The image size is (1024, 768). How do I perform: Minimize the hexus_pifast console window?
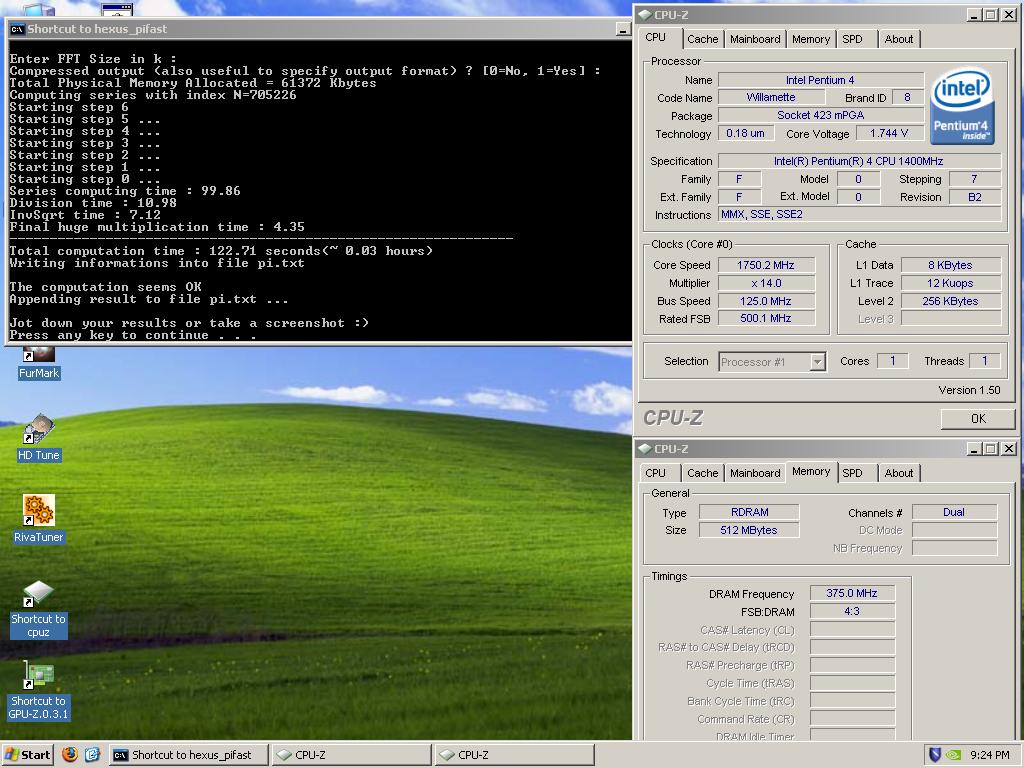(x=622, y=29)
